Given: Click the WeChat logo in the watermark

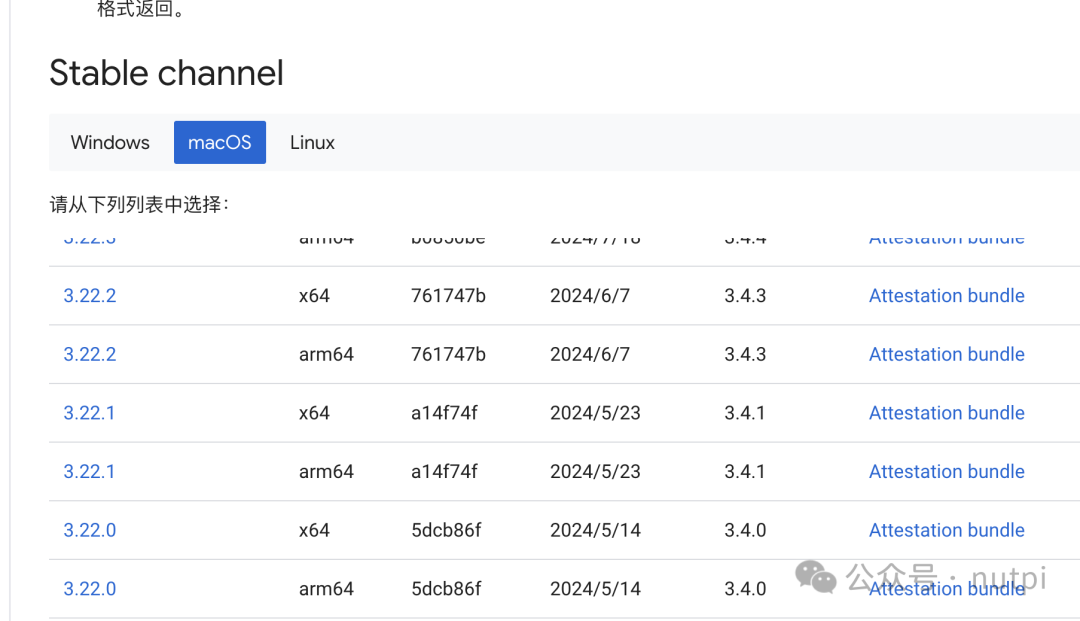Looking at the screenshot, I should click(816, 576).
